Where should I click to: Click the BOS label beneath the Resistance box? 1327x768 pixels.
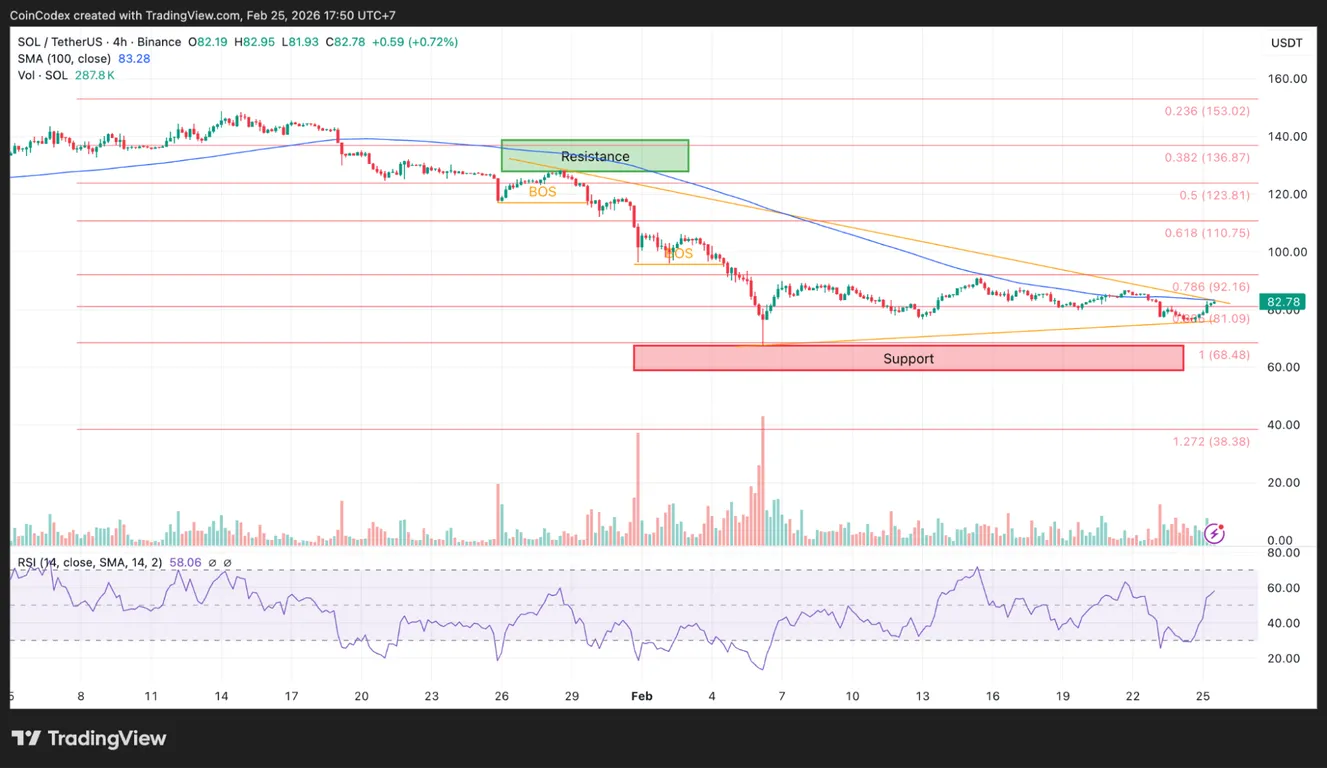[542, 192]
